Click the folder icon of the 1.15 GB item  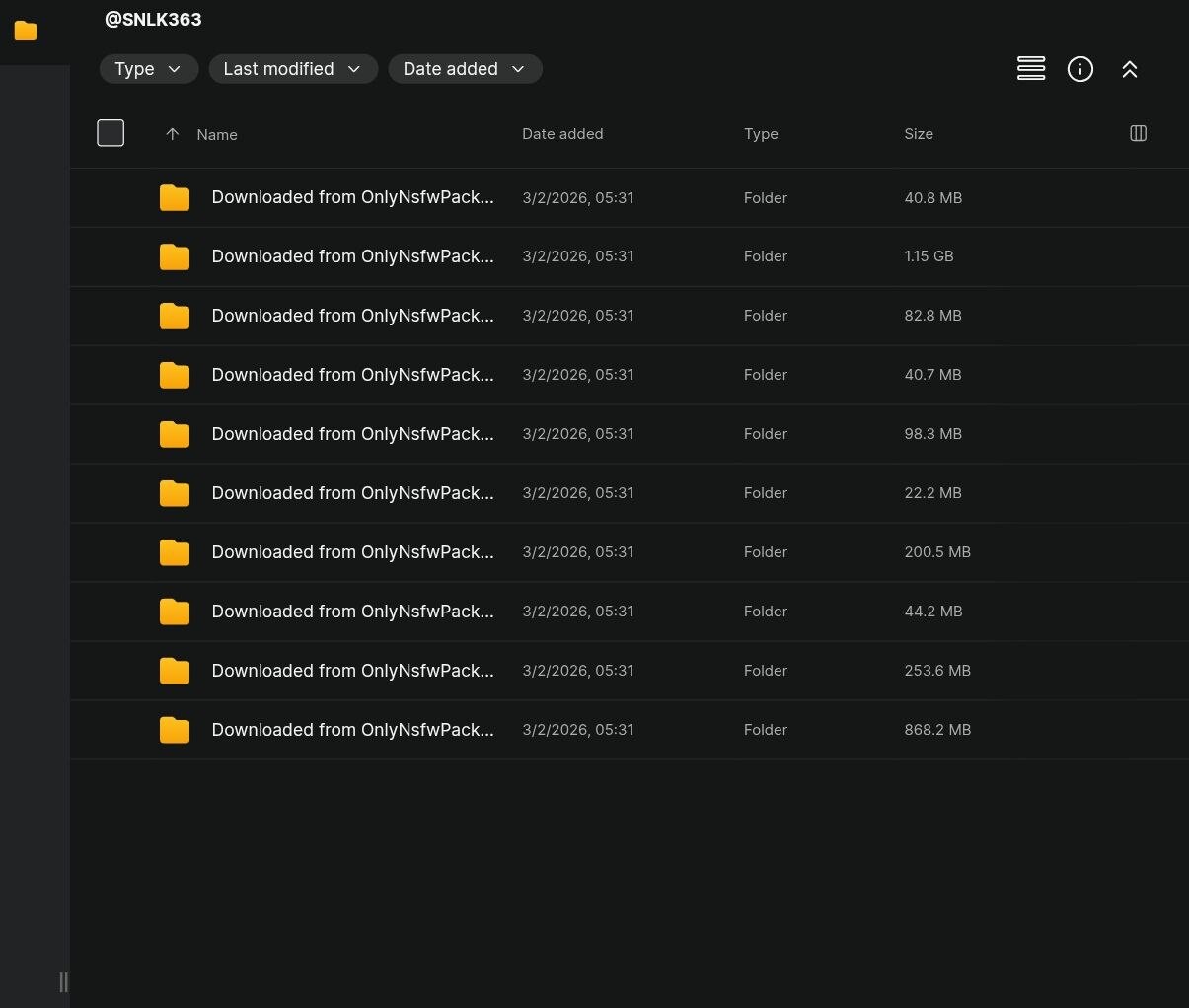pos(175,256)
